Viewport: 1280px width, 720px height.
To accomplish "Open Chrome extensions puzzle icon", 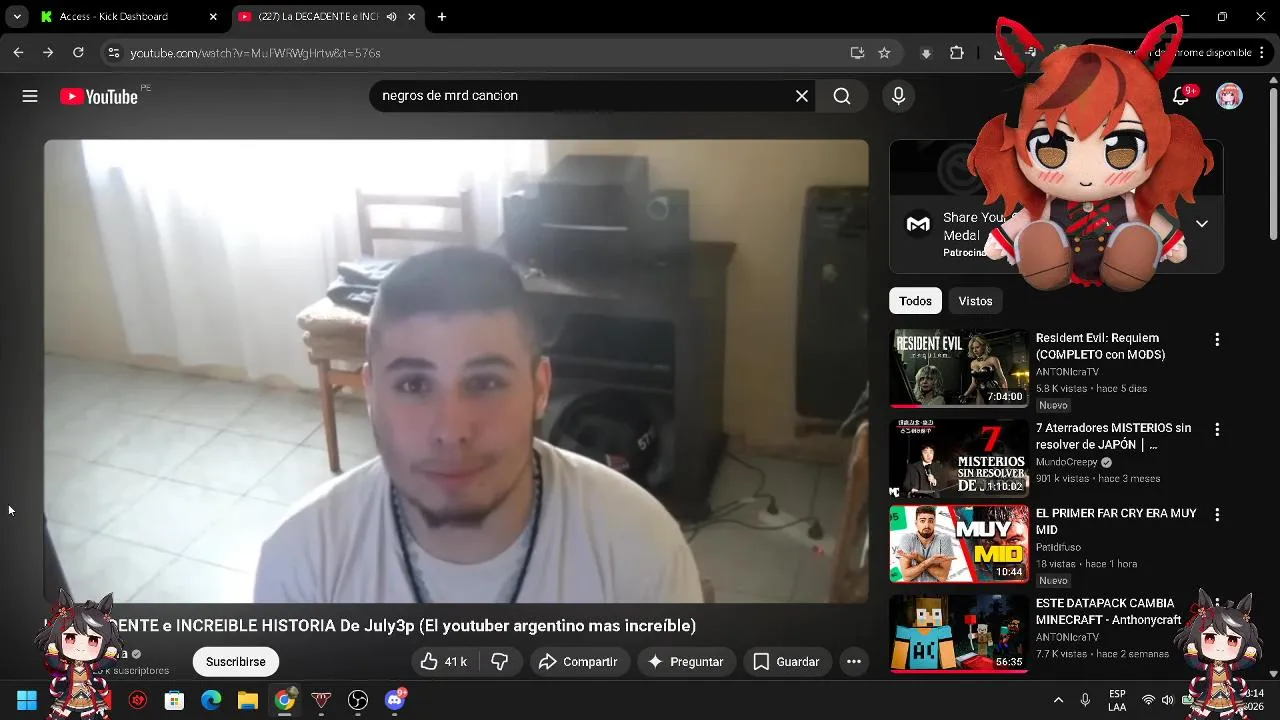I will pyautogui.click(x=957, y=53).
